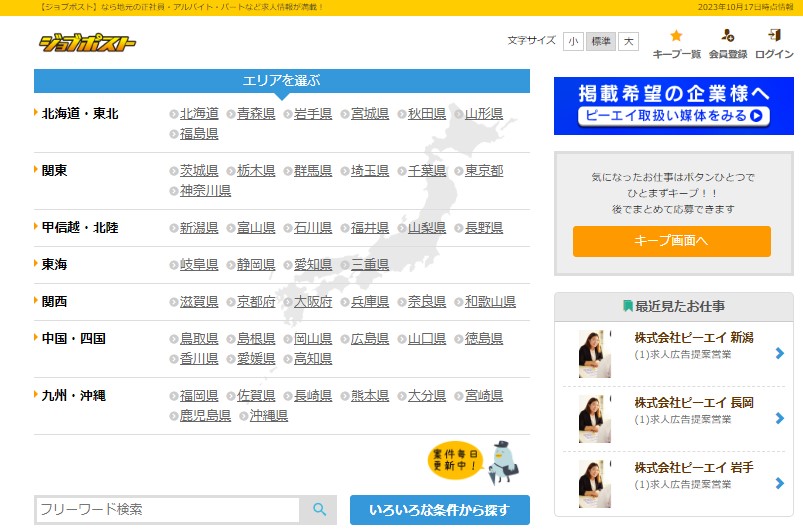Set text size to 標準

pos(601,41)
